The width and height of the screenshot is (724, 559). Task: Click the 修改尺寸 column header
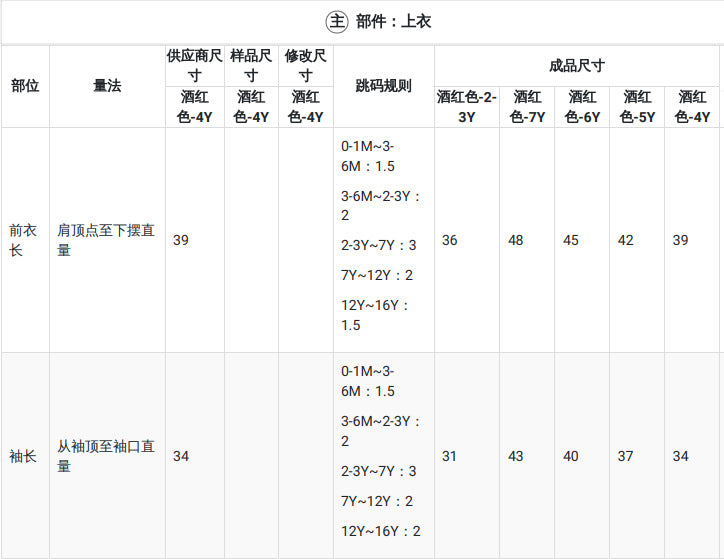pos(306,66)
